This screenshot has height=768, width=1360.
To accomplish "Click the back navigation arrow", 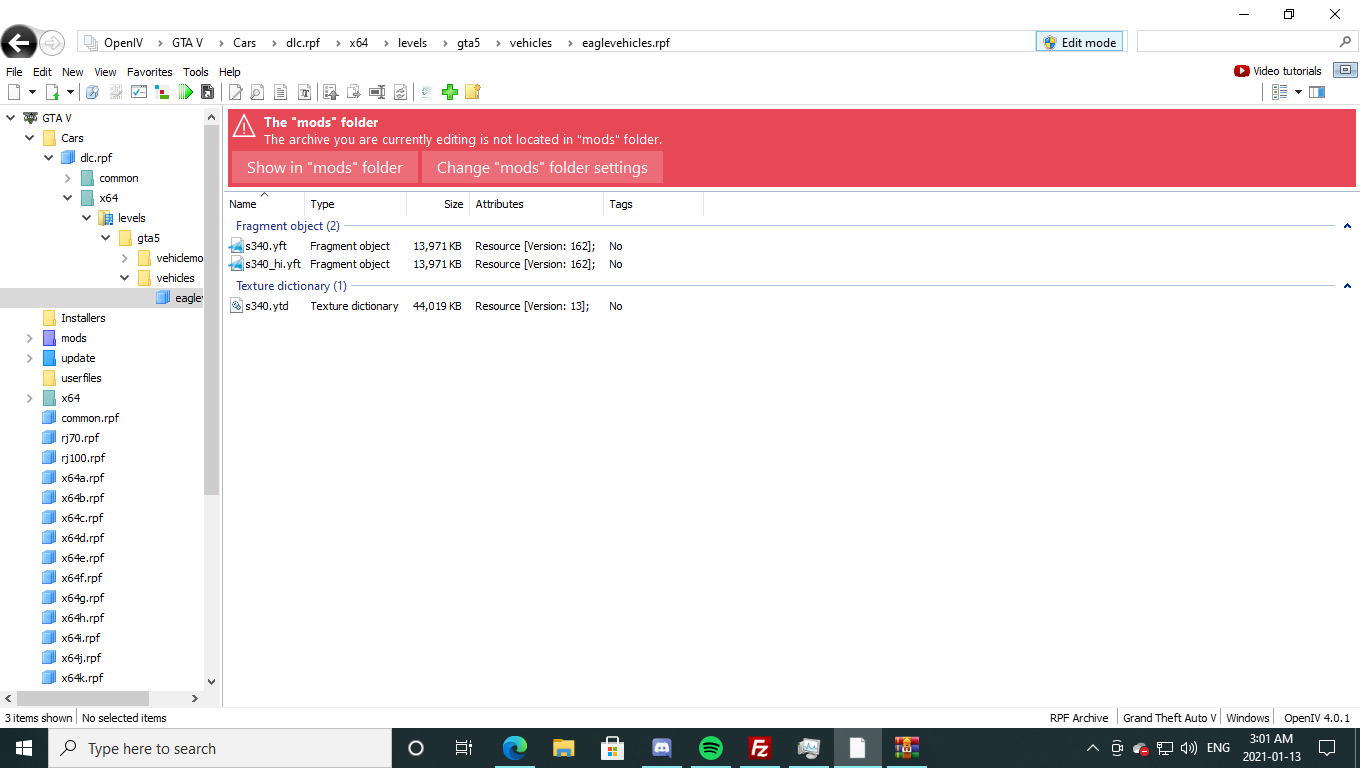I will (19, 43).
